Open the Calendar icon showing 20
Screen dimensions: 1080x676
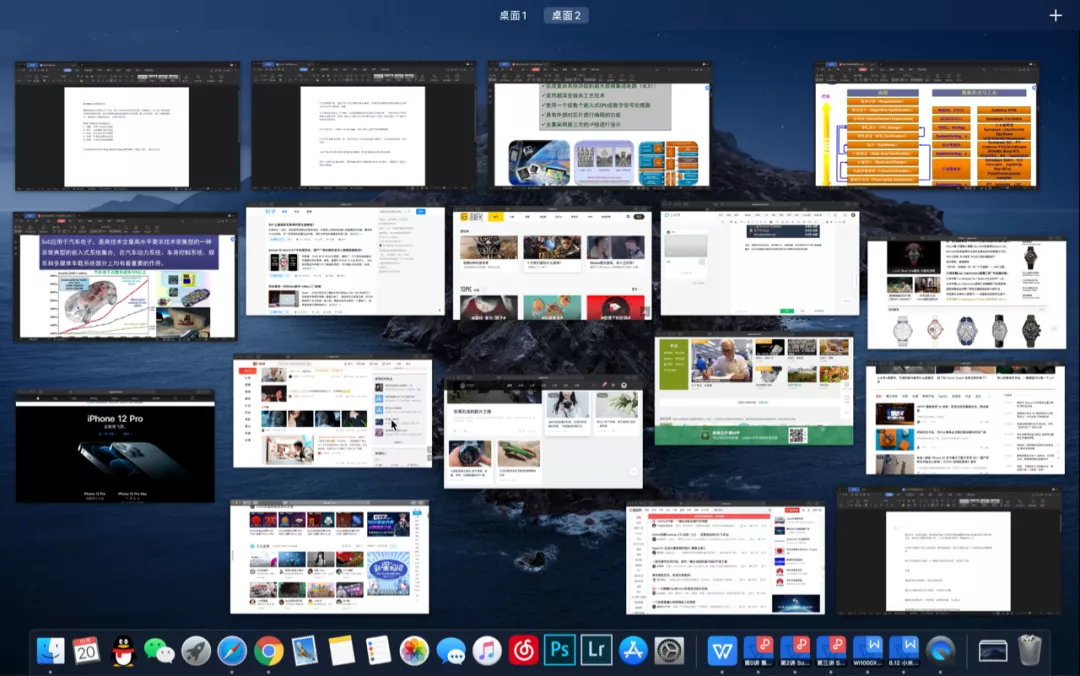[x=86, y=650]
